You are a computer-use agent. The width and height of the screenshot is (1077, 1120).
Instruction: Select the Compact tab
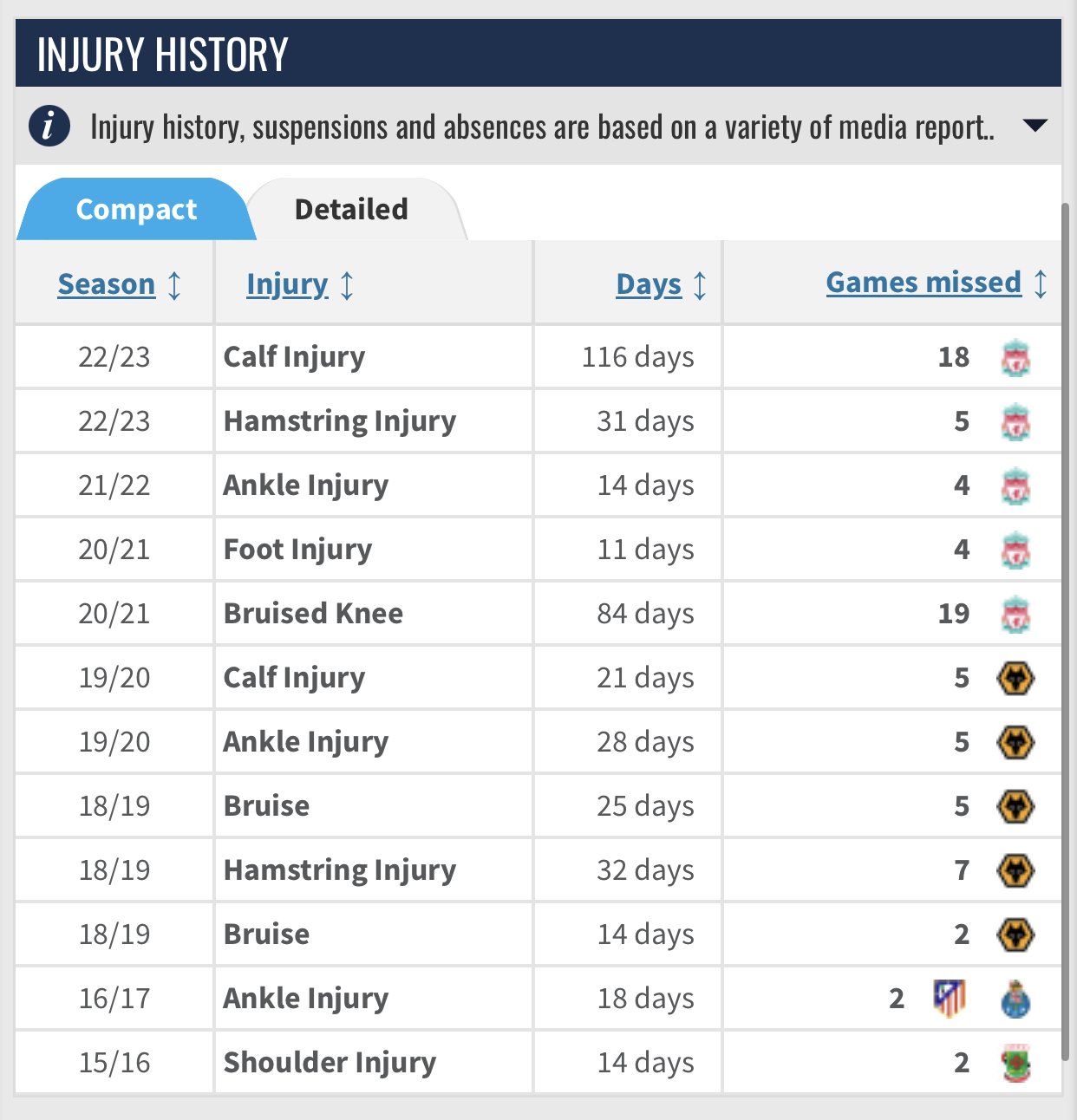(x=136, y=210)
